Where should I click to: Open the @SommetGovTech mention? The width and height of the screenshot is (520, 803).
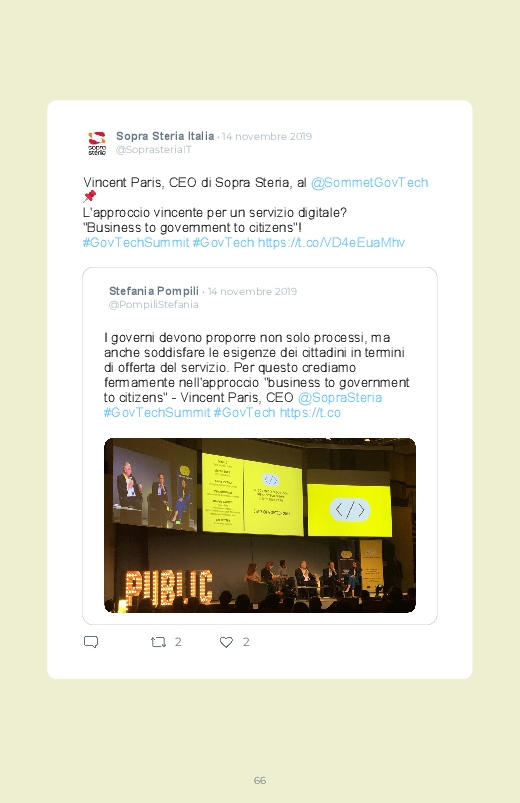(369, 183)
